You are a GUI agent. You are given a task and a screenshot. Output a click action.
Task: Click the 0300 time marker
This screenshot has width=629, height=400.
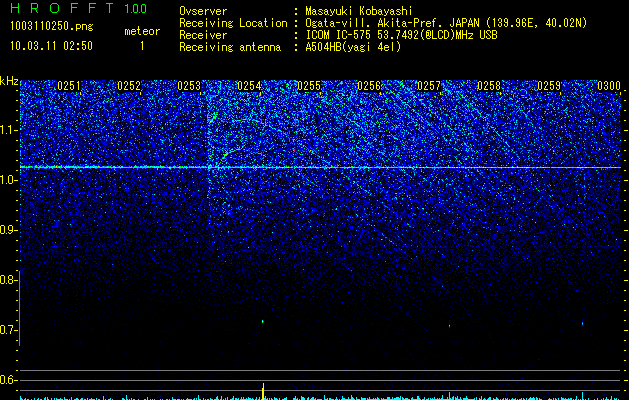tap(609, 86)
